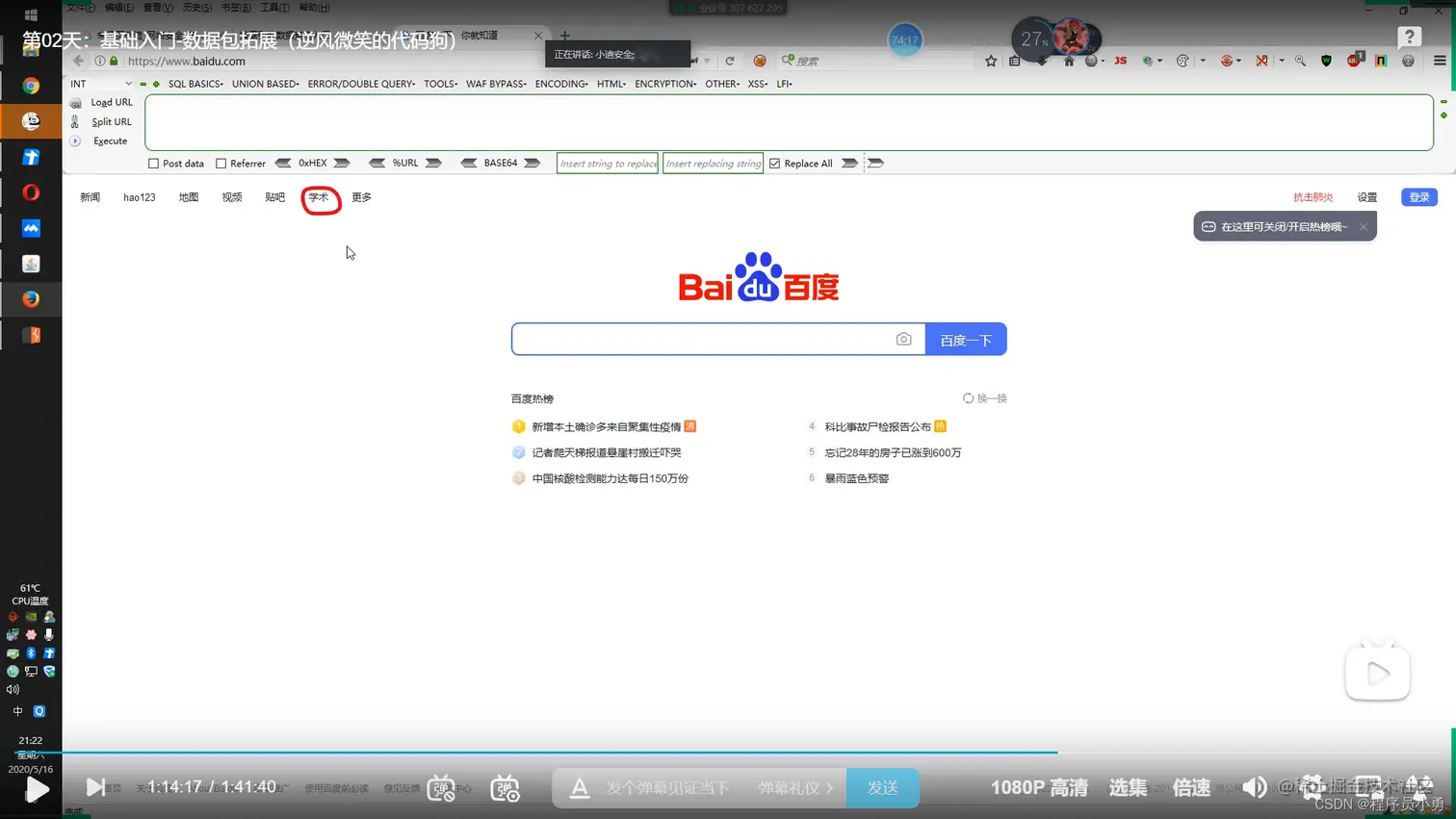Click the 0xHEX decode left arrow
The image size is (1456, 819).
[283, 164]
